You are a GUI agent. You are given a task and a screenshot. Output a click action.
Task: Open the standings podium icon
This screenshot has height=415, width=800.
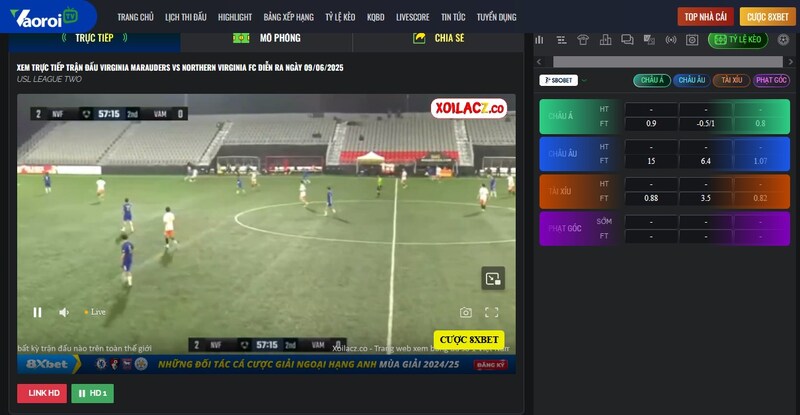(x=606, y=40)
